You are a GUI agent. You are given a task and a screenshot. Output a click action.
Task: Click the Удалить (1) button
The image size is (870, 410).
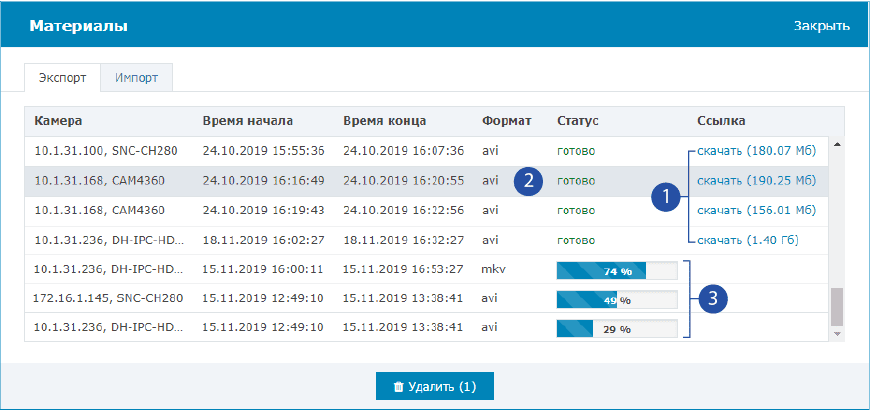pyautogui.click(x=434, y=386)
